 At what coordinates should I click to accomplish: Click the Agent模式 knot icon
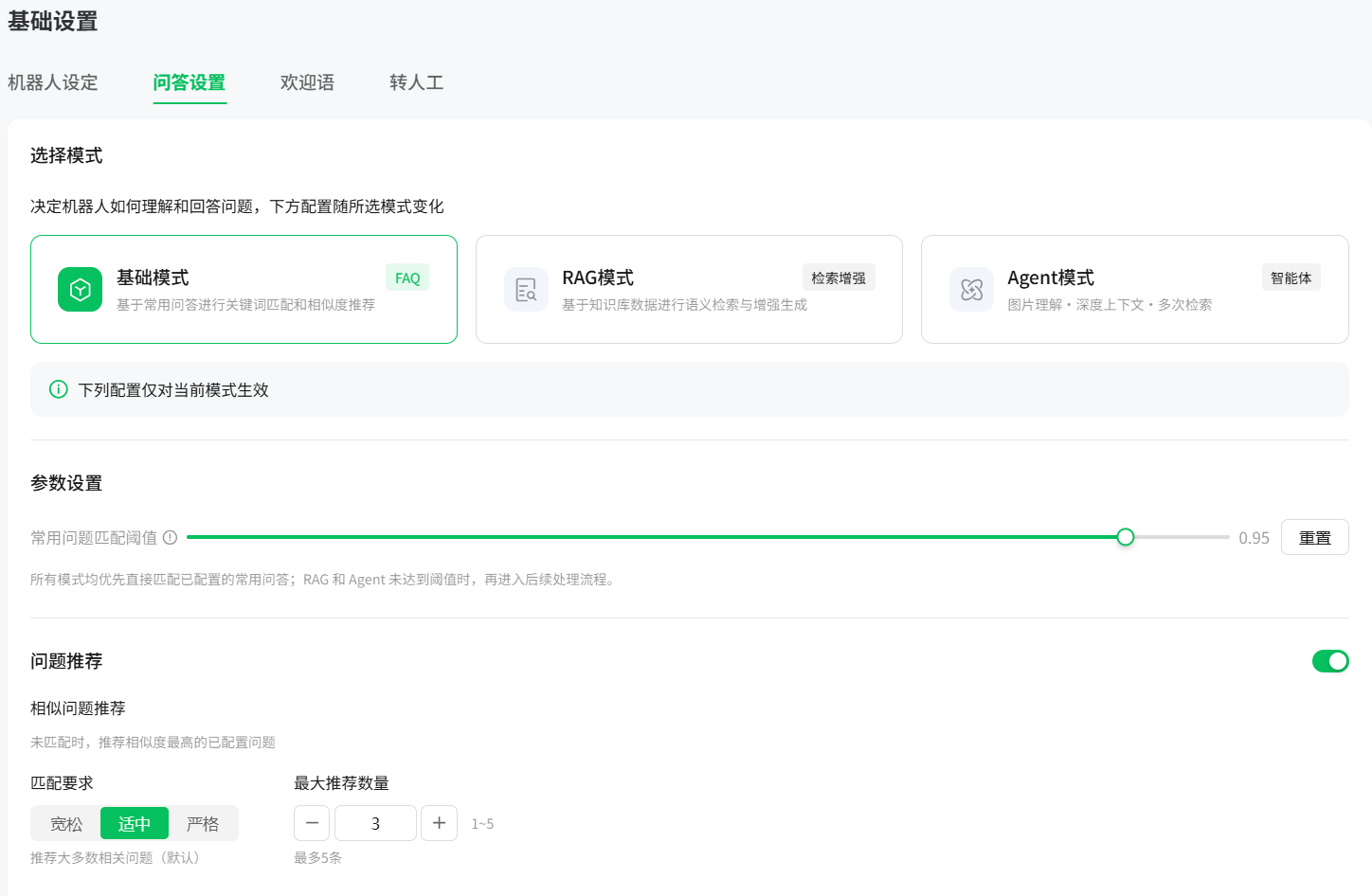(971, 289)
